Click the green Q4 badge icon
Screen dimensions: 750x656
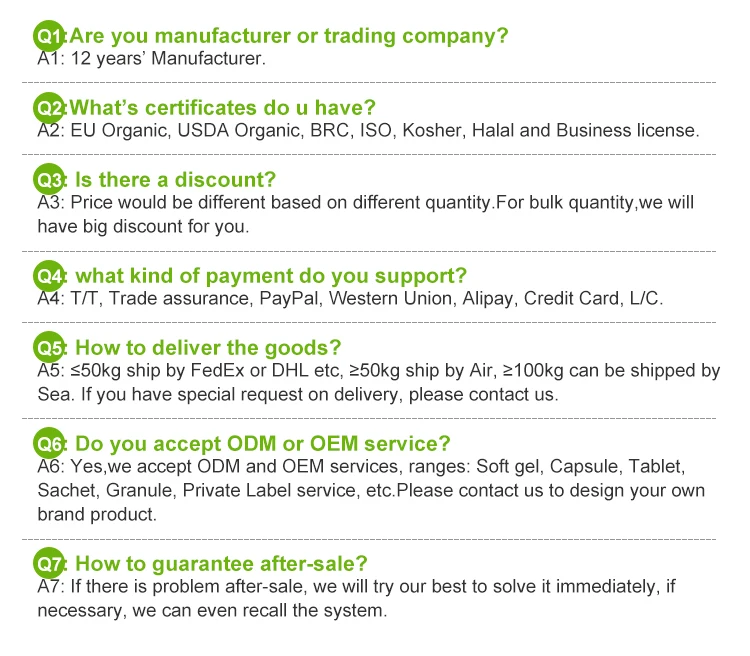(50, 275)
